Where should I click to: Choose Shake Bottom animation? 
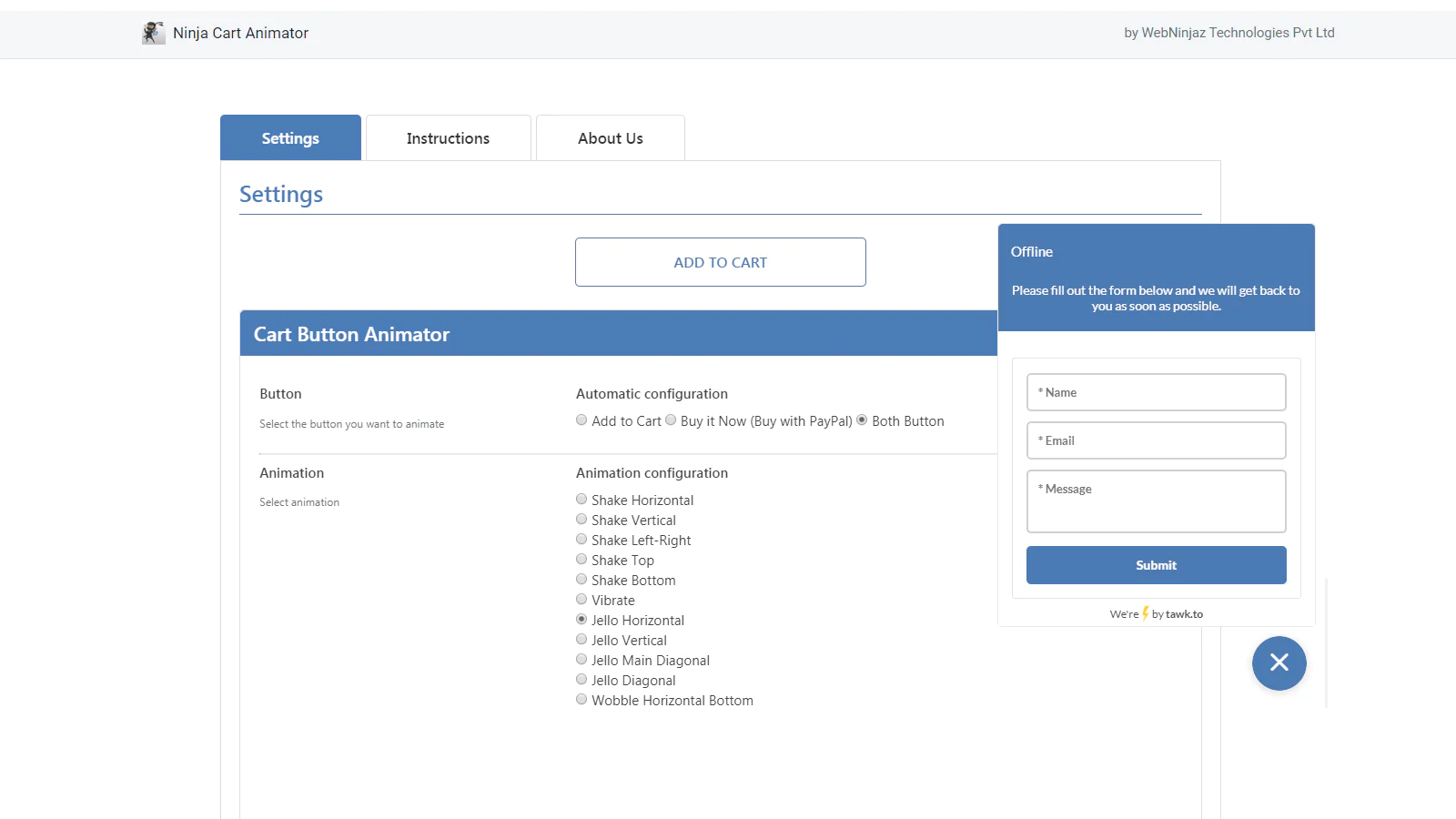581,580
